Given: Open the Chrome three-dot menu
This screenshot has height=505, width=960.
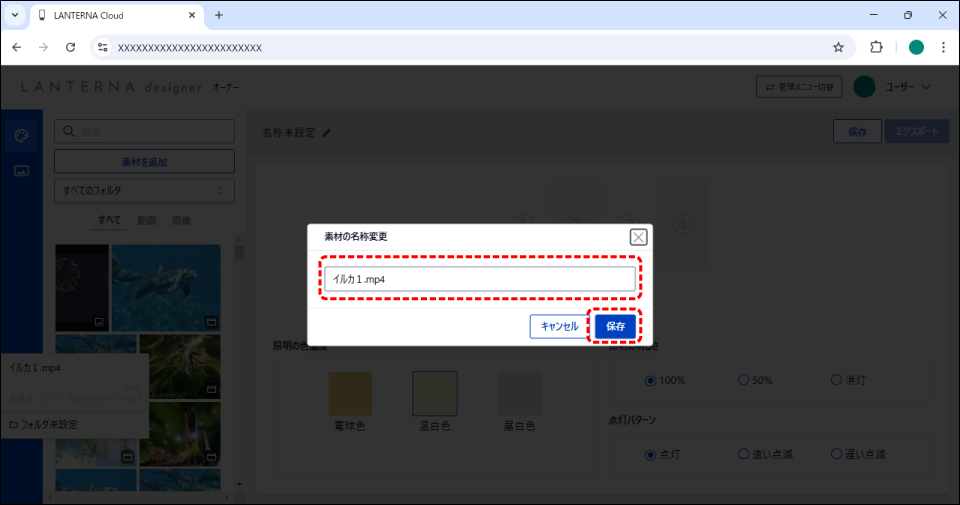Looking at the screenshot, I should (x=943, y=47).
